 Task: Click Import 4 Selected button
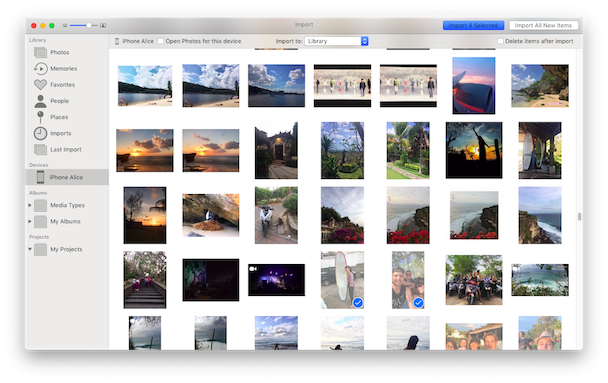pos(473,26)
